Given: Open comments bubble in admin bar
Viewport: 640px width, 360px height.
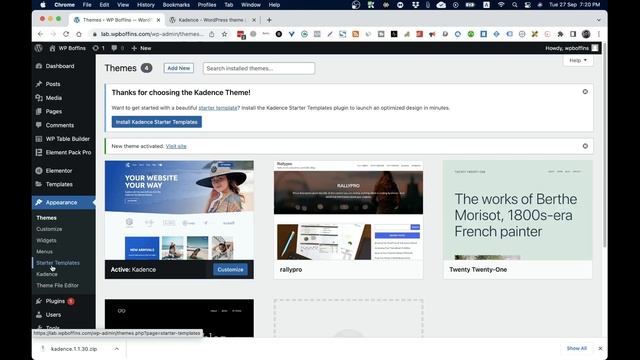Looking at the screenshot, I should [118, 48].
